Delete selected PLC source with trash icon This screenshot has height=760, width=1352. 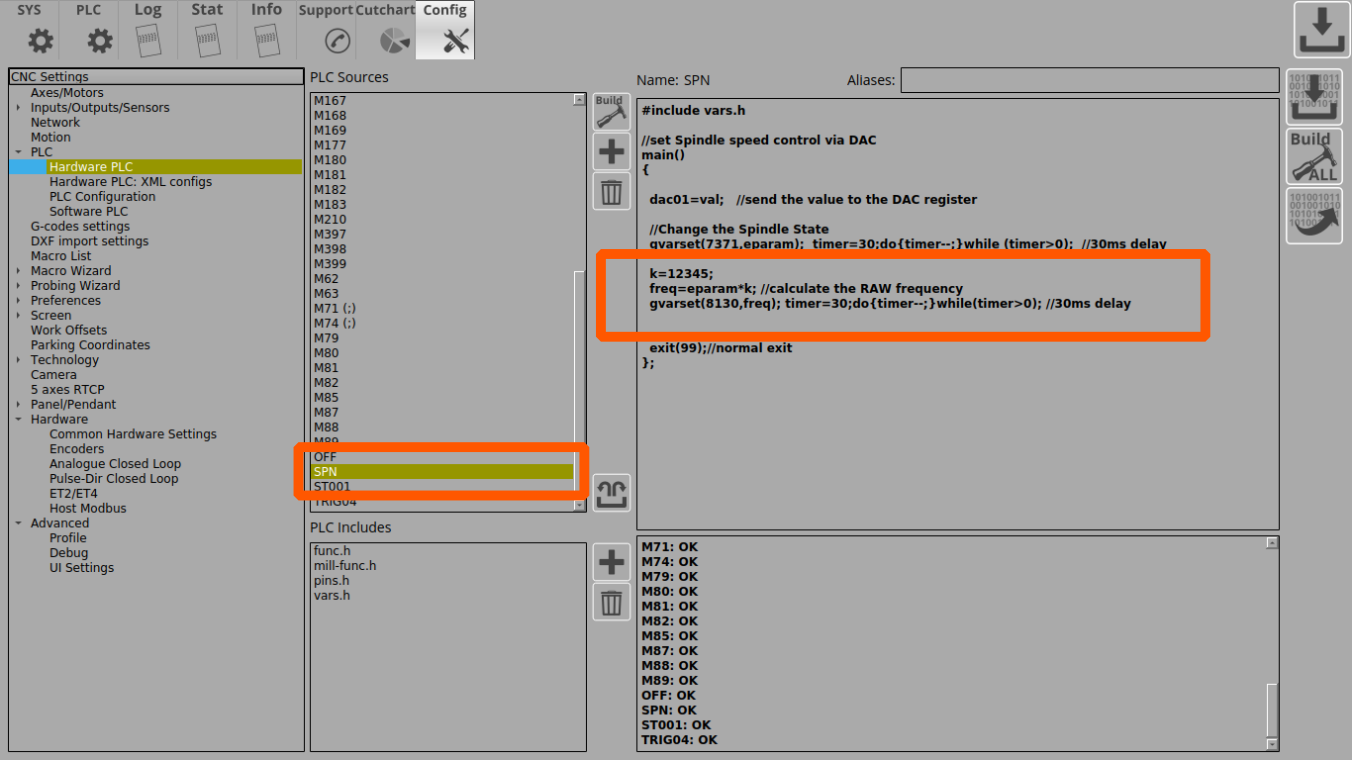click(611, 191)
